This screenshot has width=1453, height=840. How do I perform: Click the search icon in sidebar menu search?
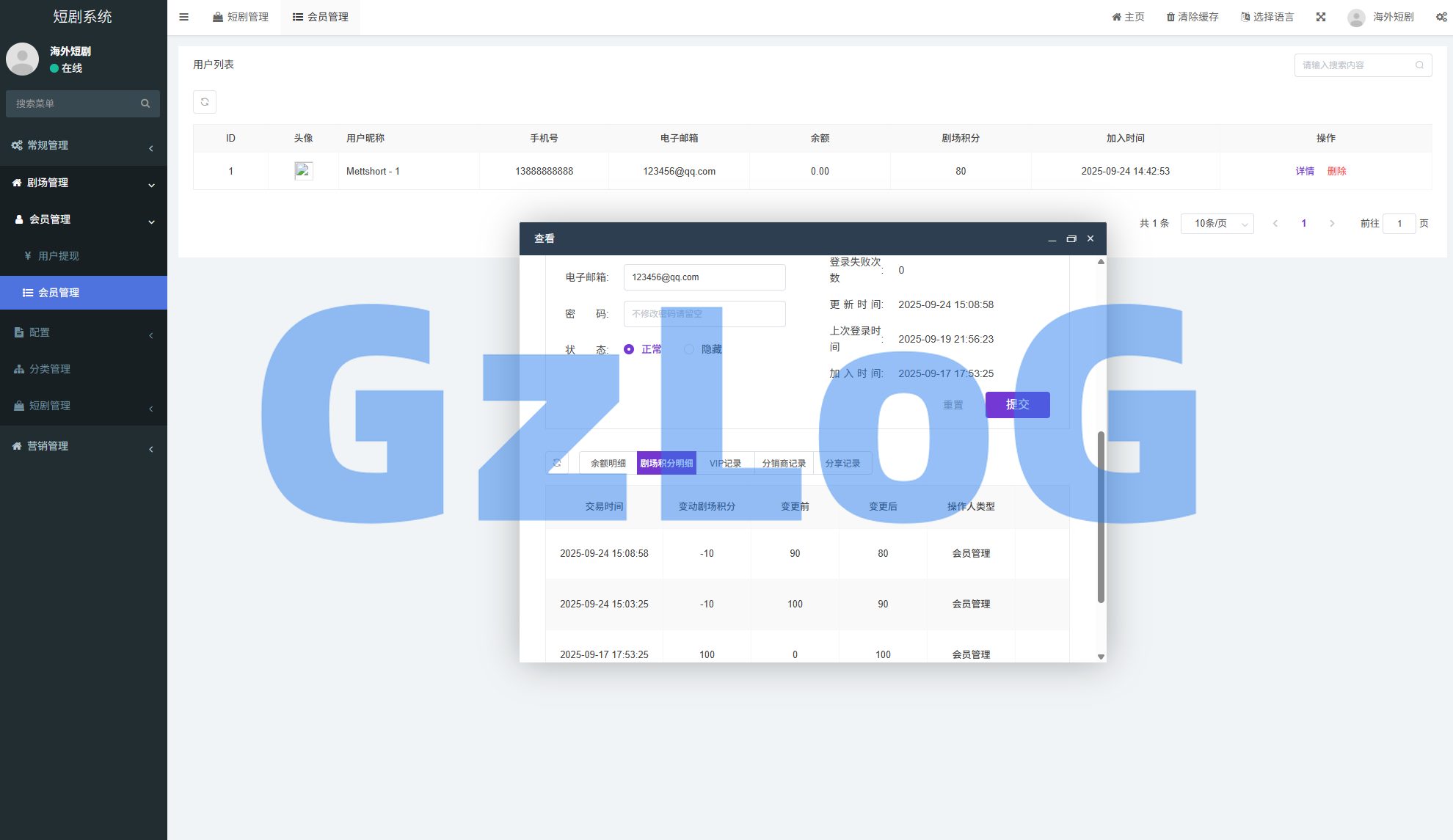click(145, 103)
